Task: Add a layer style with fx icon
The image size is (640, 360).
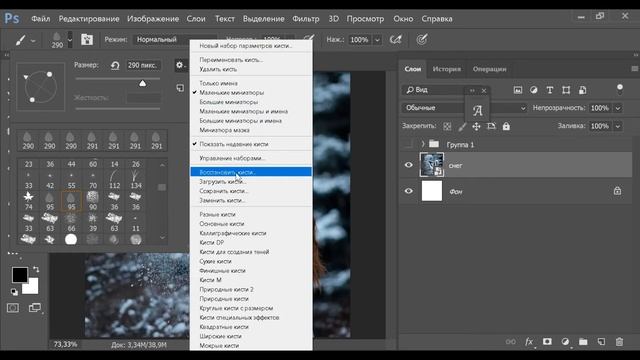Action: pos(529,342)
